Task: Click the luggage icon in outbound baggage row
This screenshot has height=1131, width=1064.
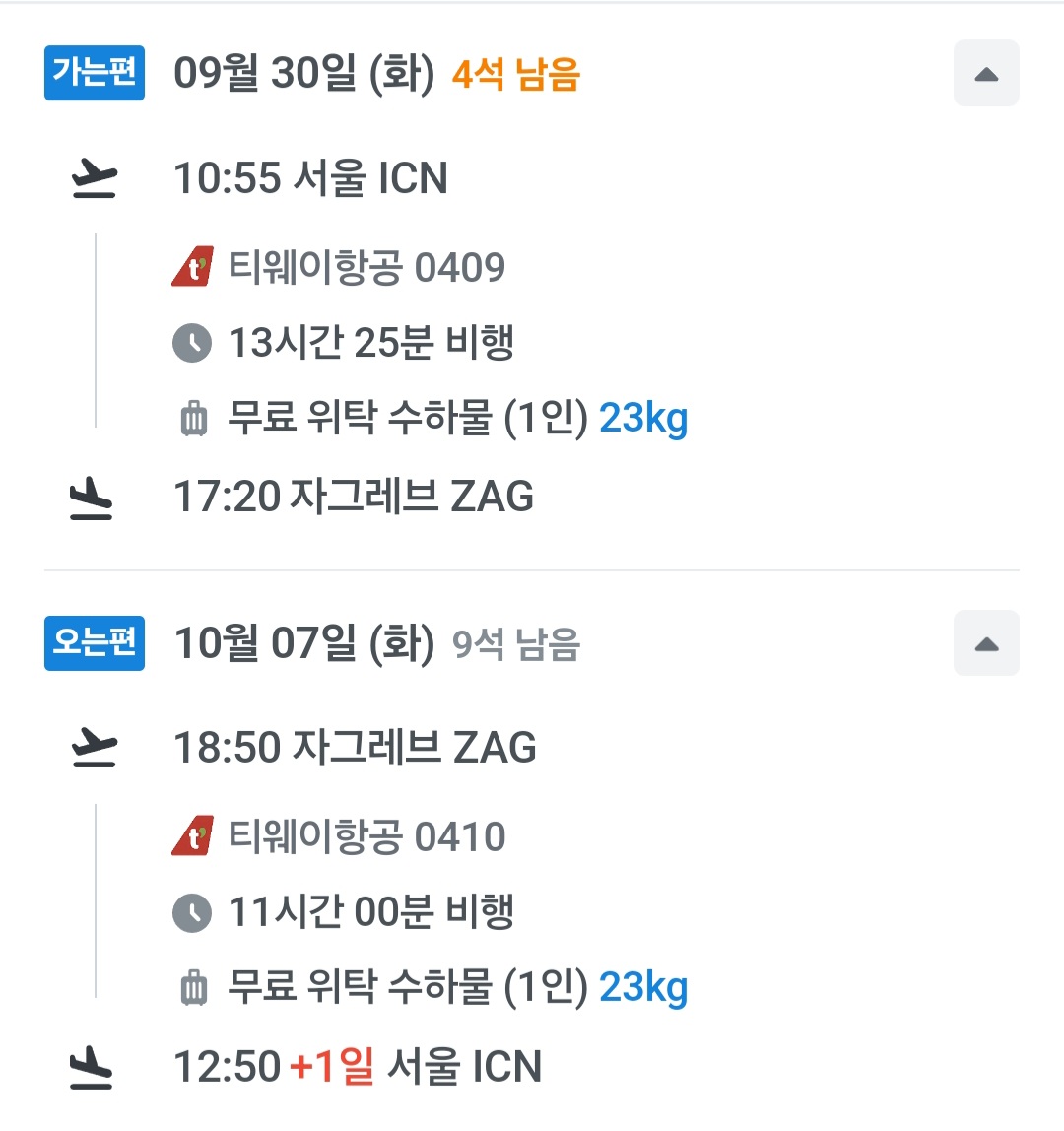Action: [193, 419]
